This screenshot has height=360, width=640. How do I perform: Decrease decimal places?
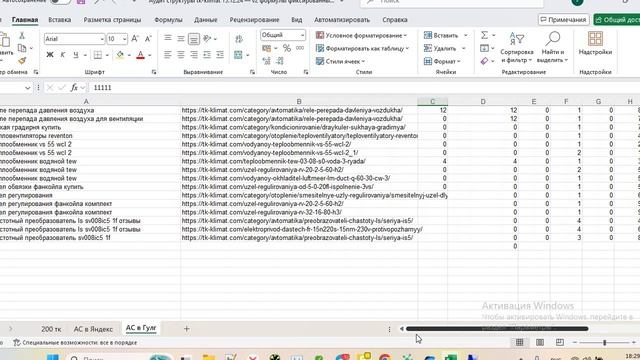click(x=280, y=61)
